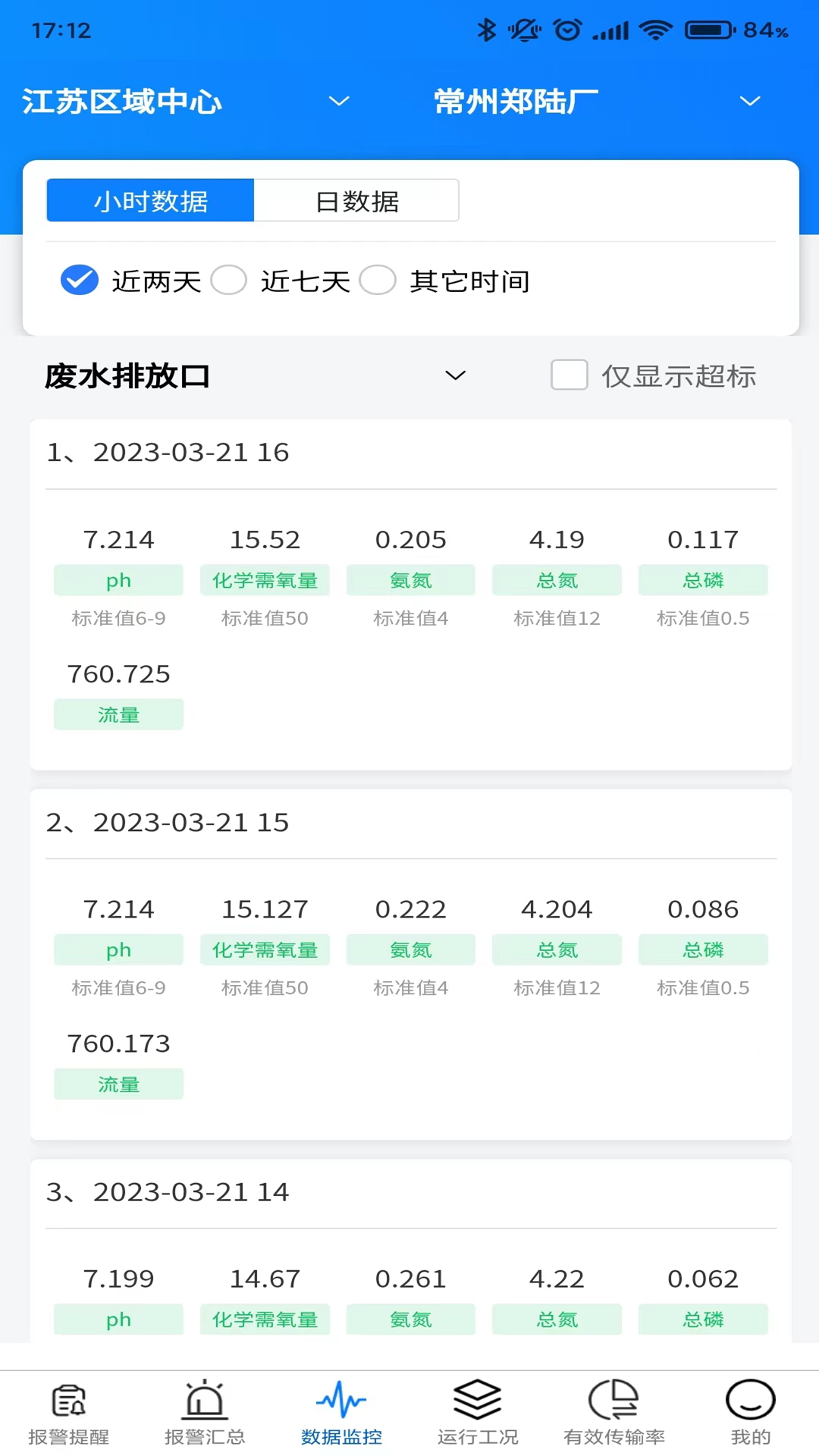The image size is (819, 1456).
Task: Tap the Bluetooth status icon
Action: [x=486, y=30]
